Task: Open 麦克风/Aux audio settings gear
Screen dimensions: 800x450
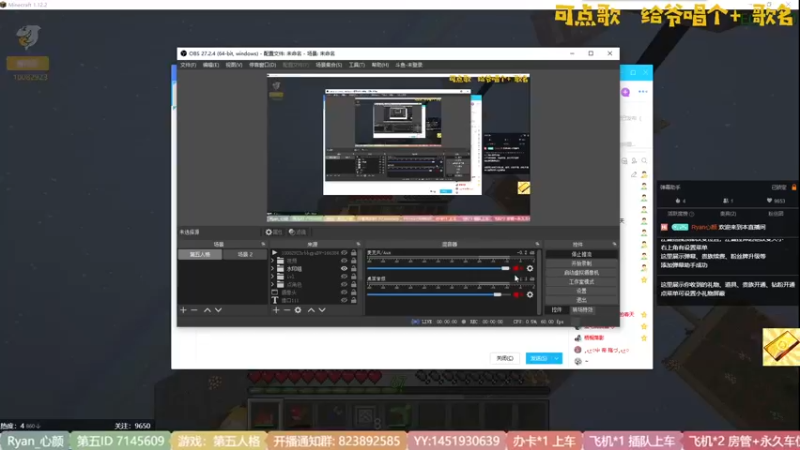Action: click(530, 268)
